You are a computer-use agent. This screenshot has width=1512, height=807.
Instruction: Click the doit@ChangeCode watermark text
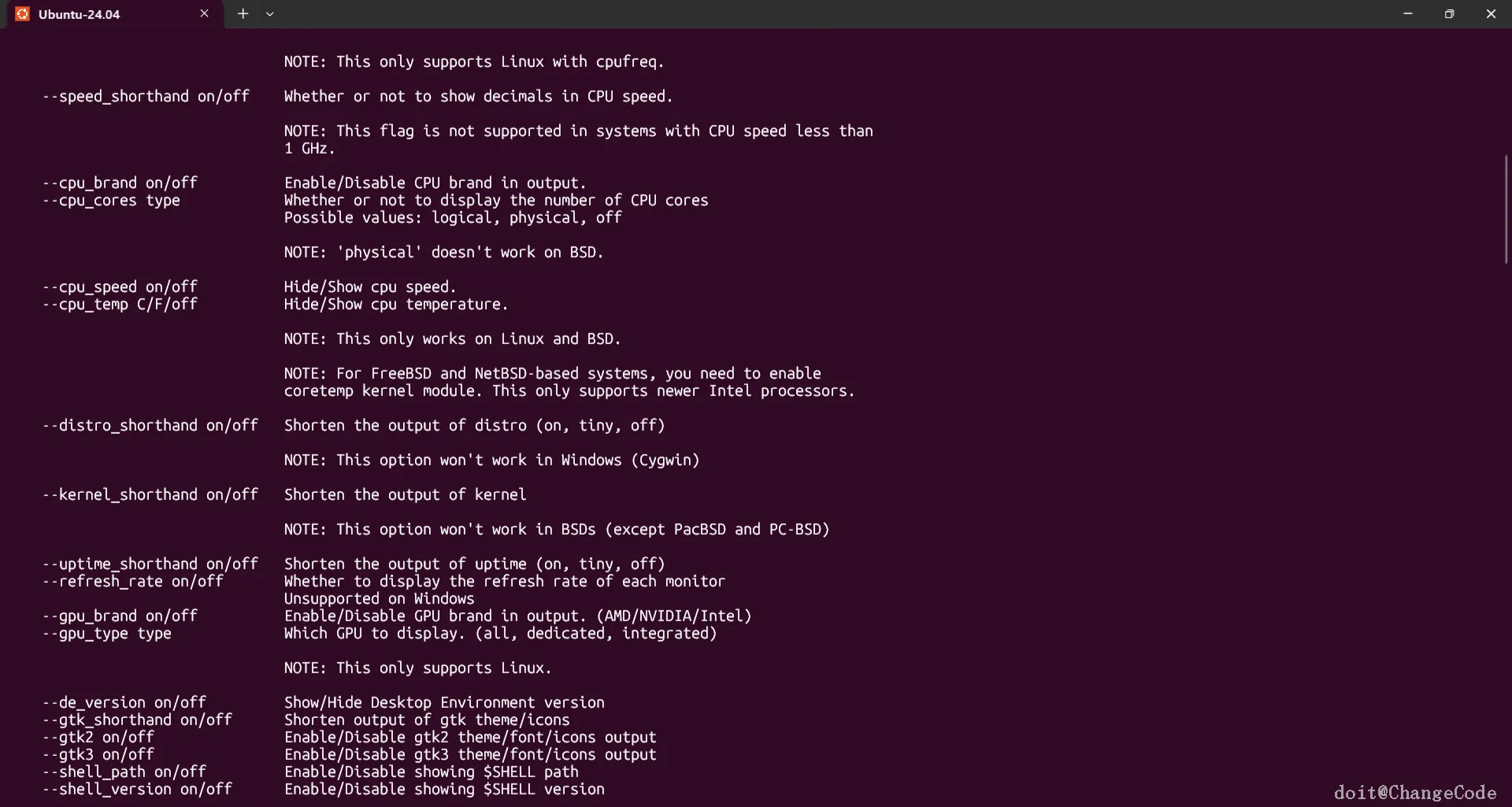(1414, 792)
